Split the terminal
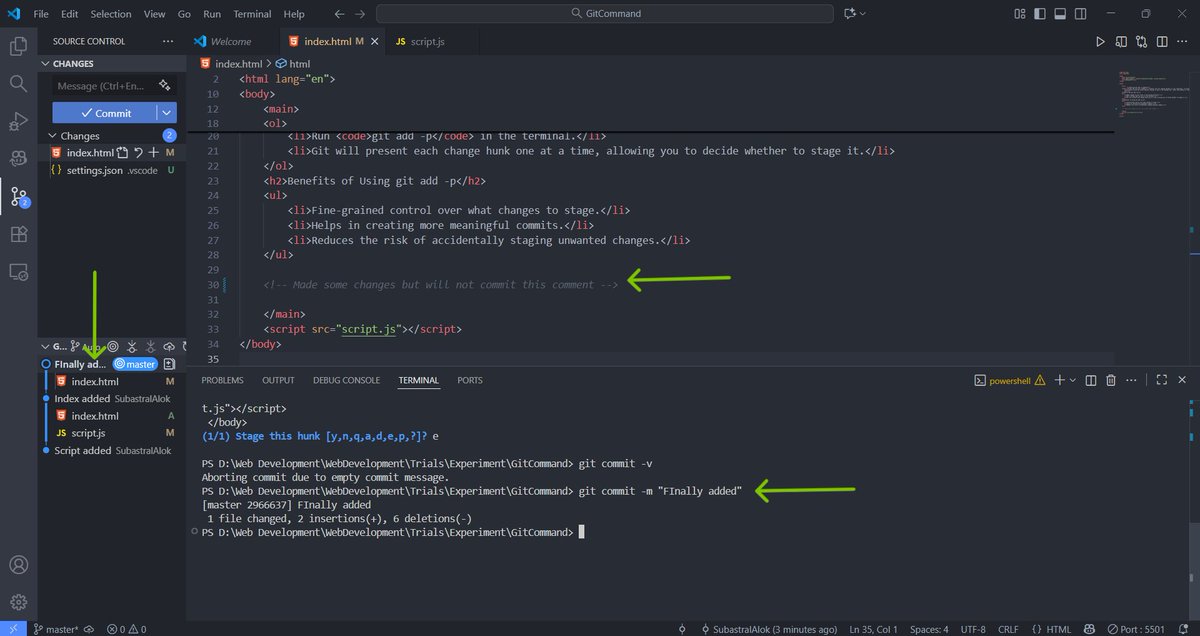The width and height of the screenshot is (1200, 636). pyautogui.click(x=1091, y=381)
